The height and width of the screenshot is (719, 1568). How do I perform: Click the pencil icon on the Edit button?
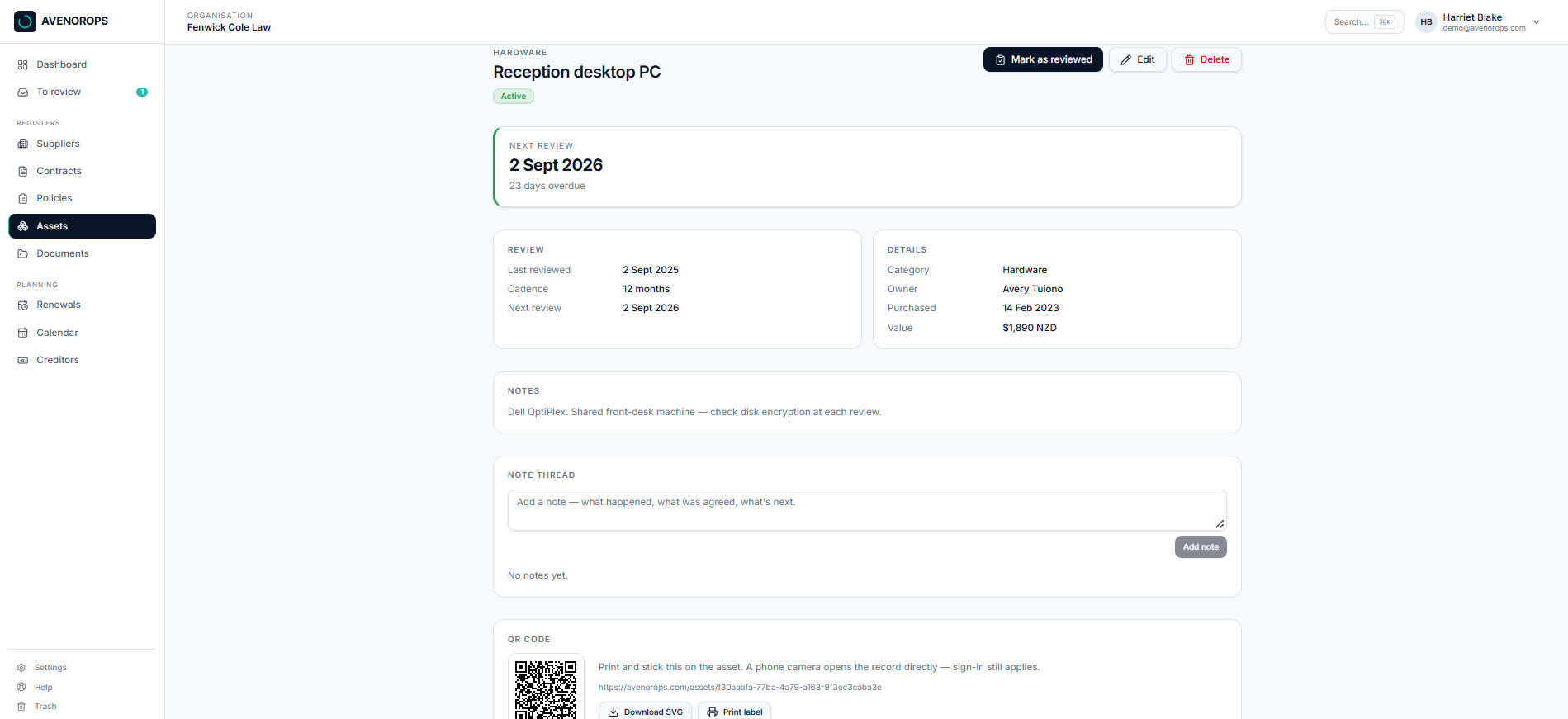pos(1125,60)
